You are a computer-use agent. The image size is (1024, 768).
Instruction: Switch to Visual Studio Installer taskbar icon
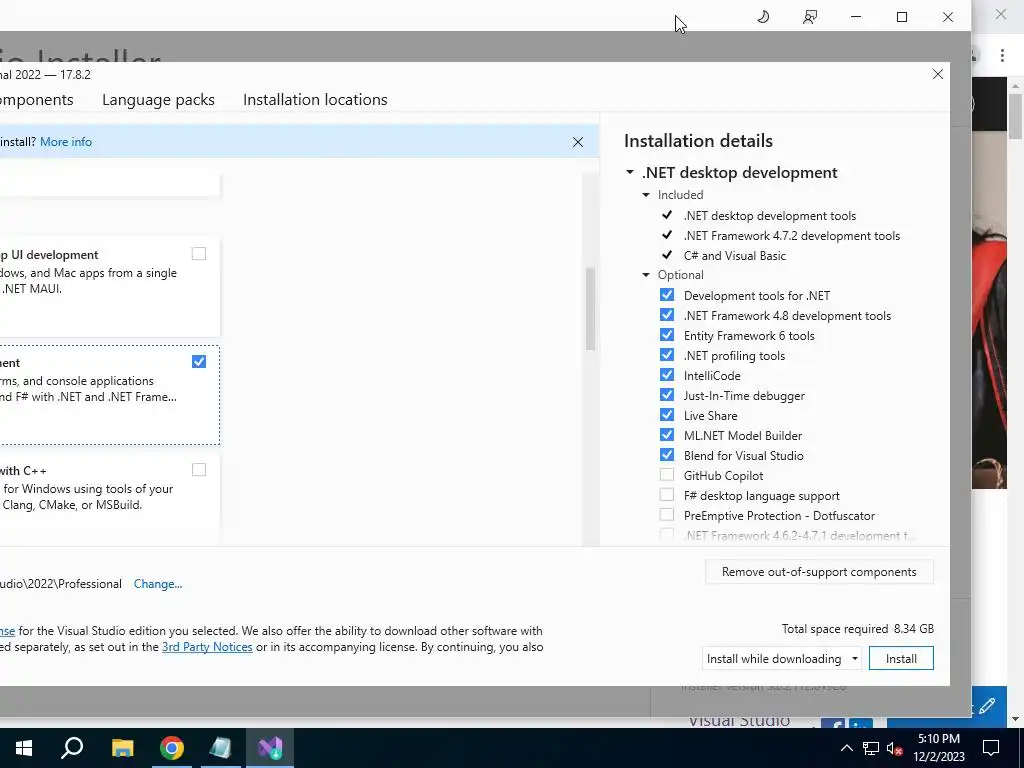[x=270, y=748]
